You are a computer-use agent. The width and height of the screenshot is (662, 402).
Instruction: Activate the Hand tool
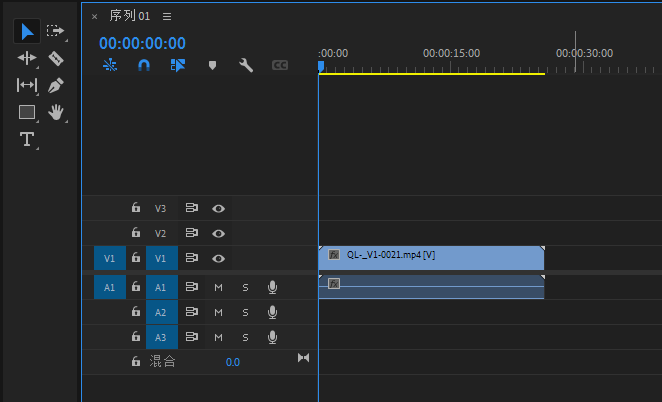[56, 112]
